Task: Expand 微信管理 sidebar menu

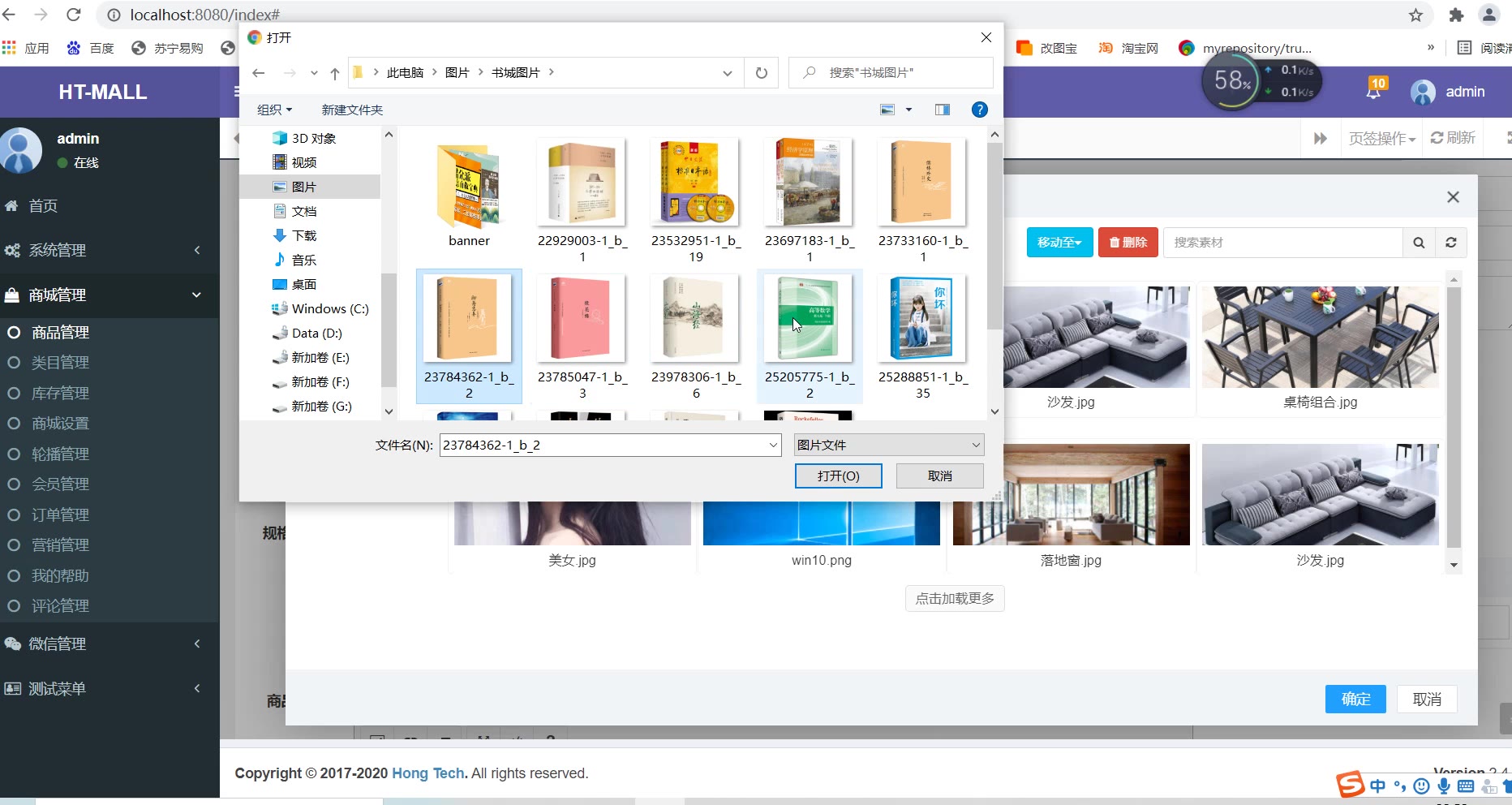Action: 110,644
